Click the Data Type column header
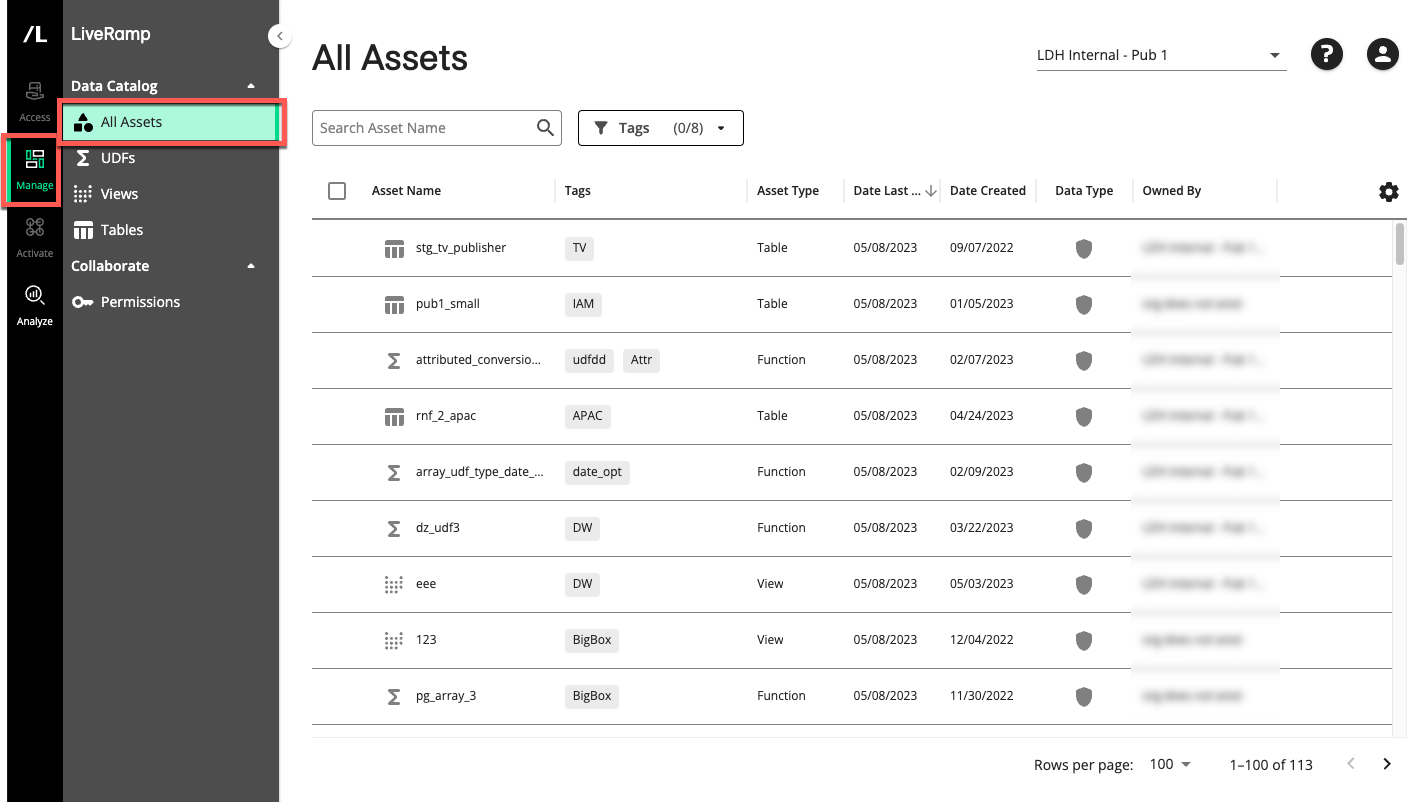This screenshot has height=802, width=1424. 1084,191
